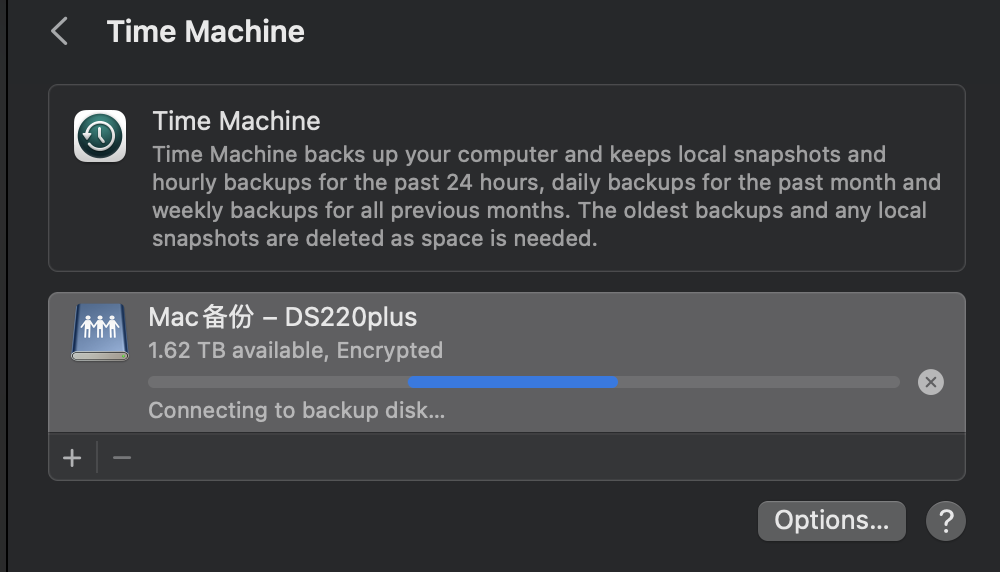Click the 'Connecting to backup disk...' status

tap(296, 410)
